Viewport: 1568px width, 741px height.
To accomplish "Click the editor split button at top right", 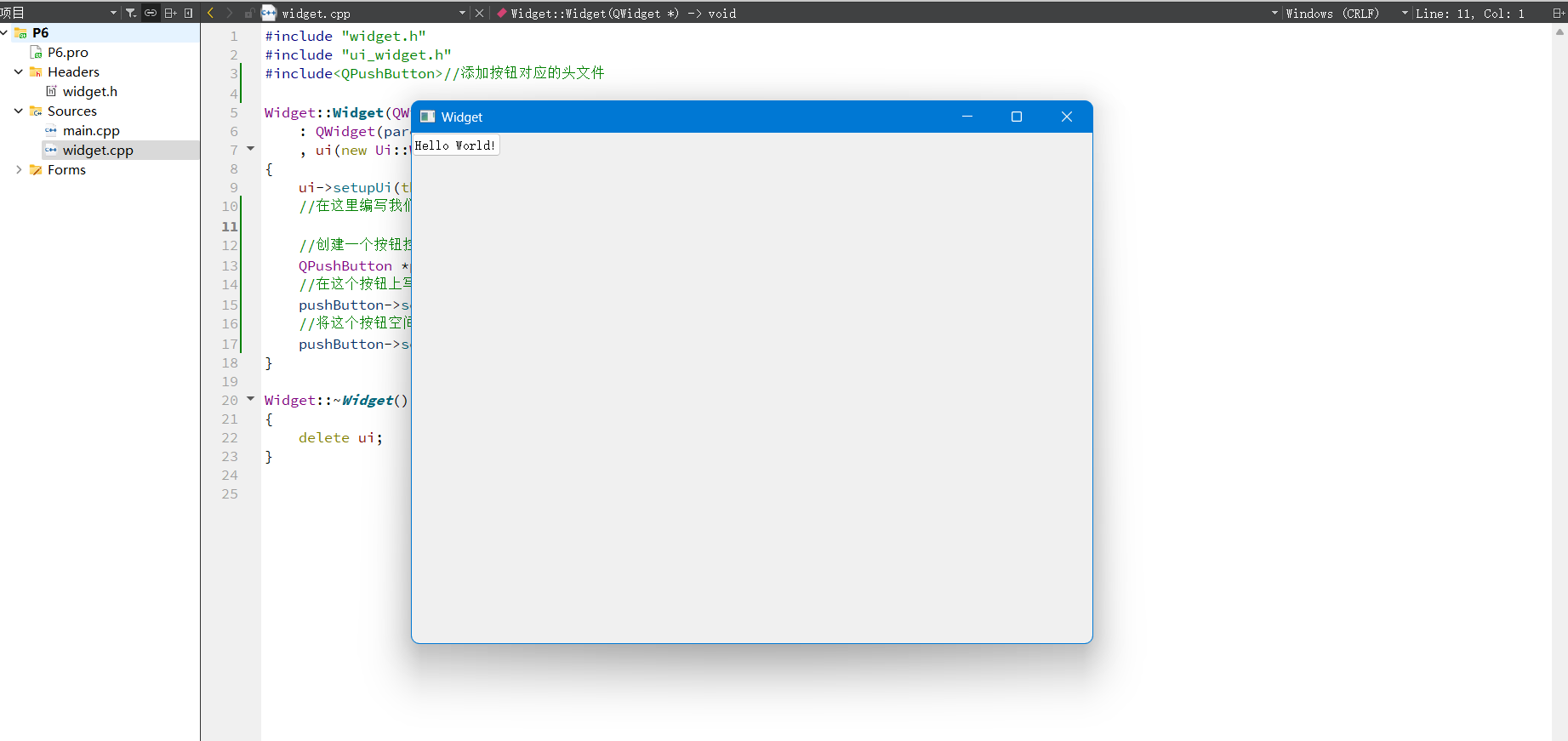I will (1559, 13).
